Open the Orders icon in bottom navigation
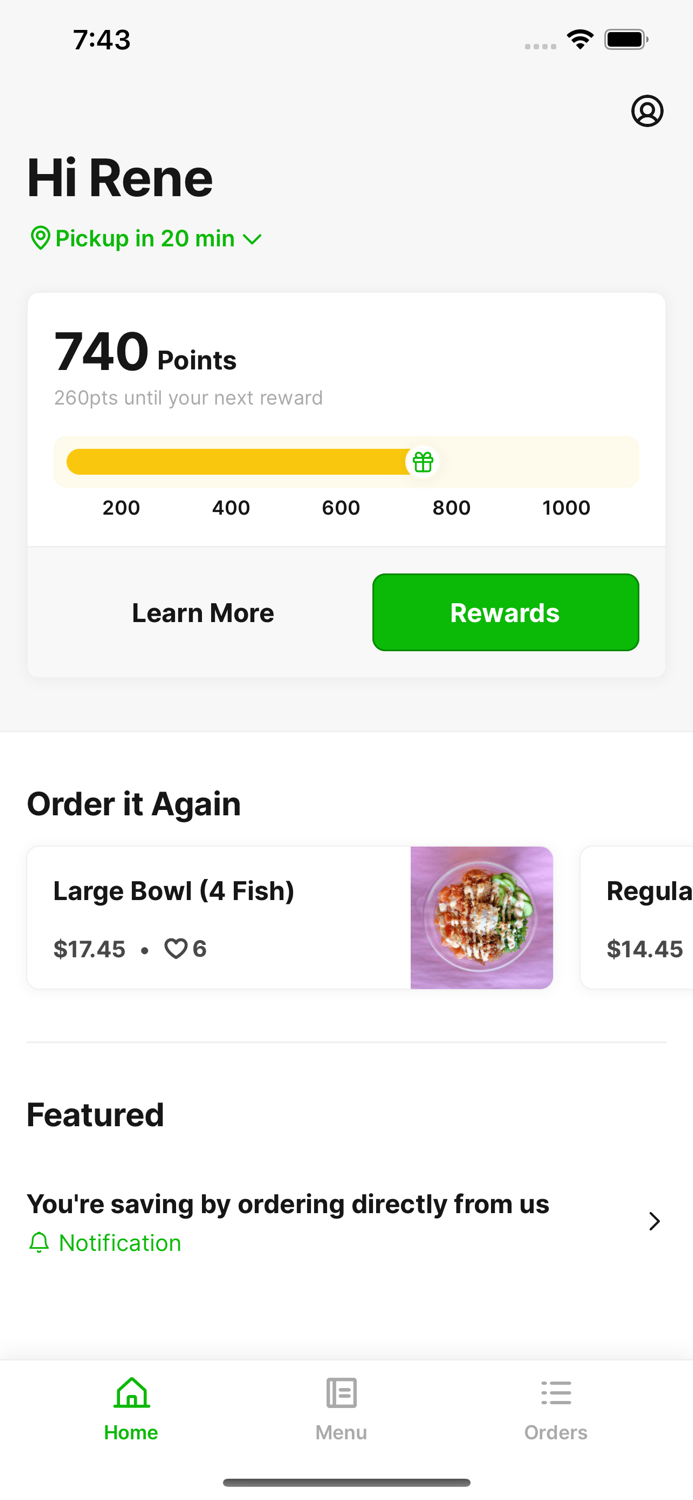This screenshot has height=1500, width=693. pyautogui.click(x=556, y=1391)
